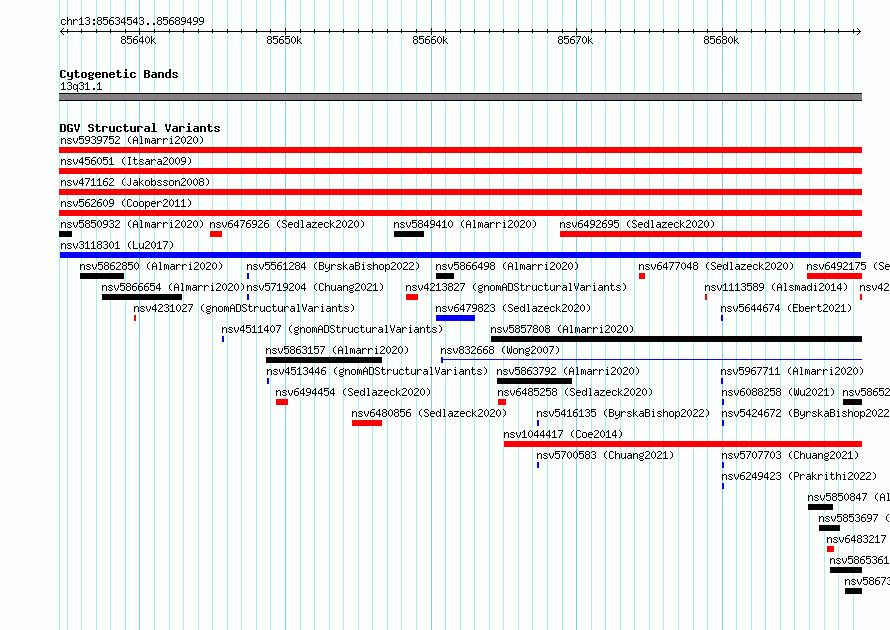This screenshot has width=890, height=630.
Task: Click nsv1113589 (Alsmadi2014) label
Action: click(x=776, y=287)
